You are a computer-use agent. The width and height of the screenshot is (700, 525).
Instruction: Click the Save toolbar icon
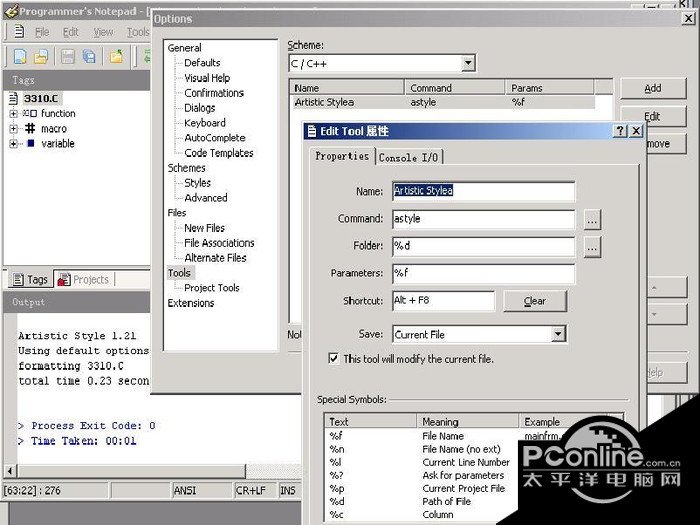[69, 57]
